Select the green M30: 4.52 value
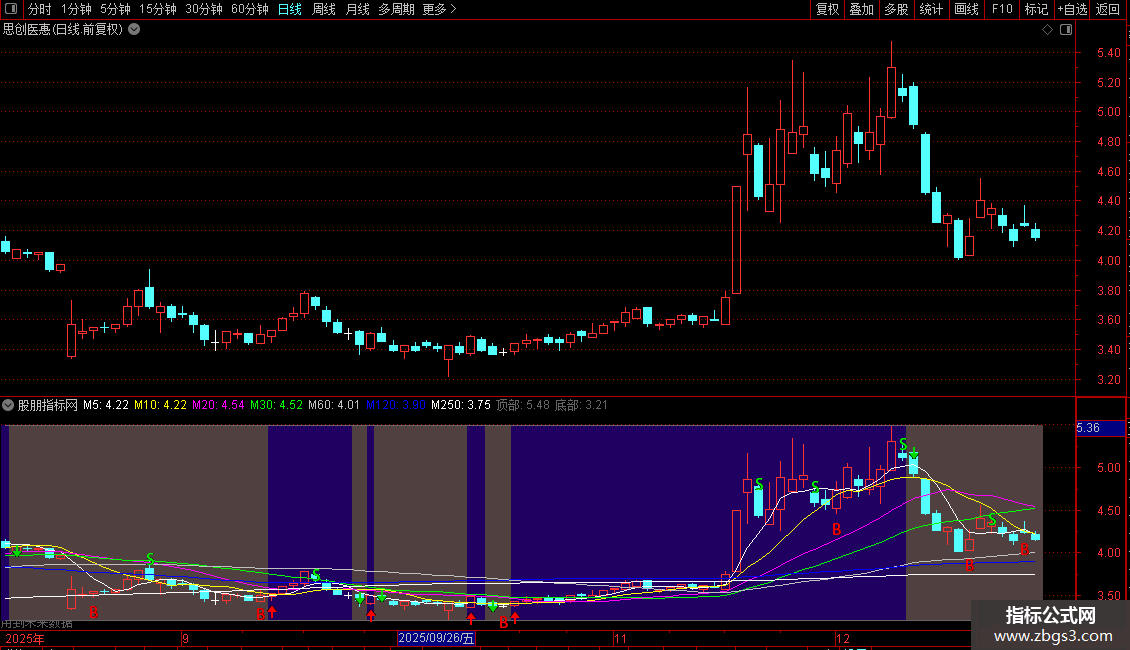The image size is (1130, 650). [x=277, y=405]
